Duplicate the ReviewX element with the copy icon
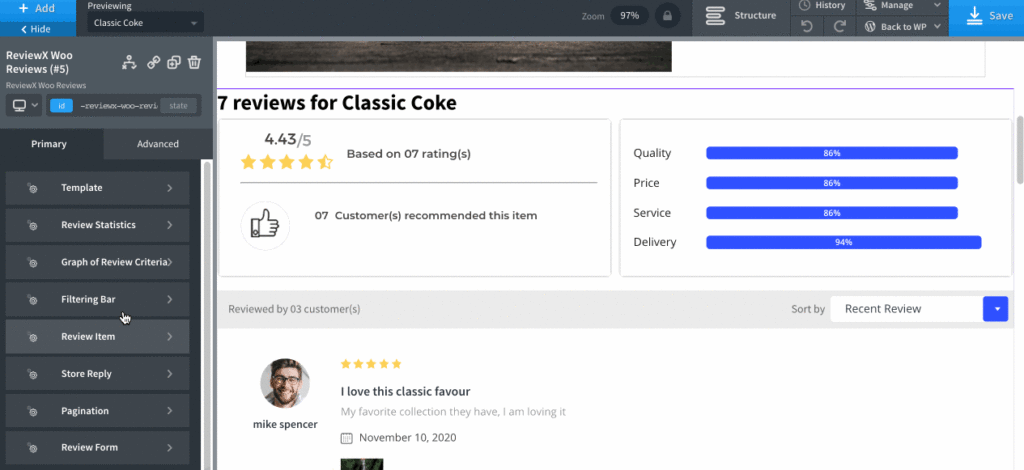The height and width of the screenshot is (470, 1024). click(x=174, y=62)
